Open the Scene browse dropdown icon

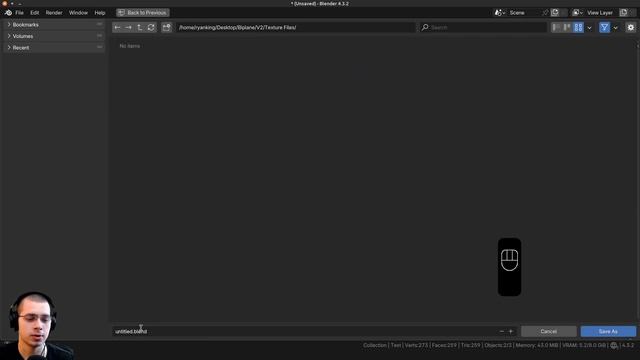[500, 13]
